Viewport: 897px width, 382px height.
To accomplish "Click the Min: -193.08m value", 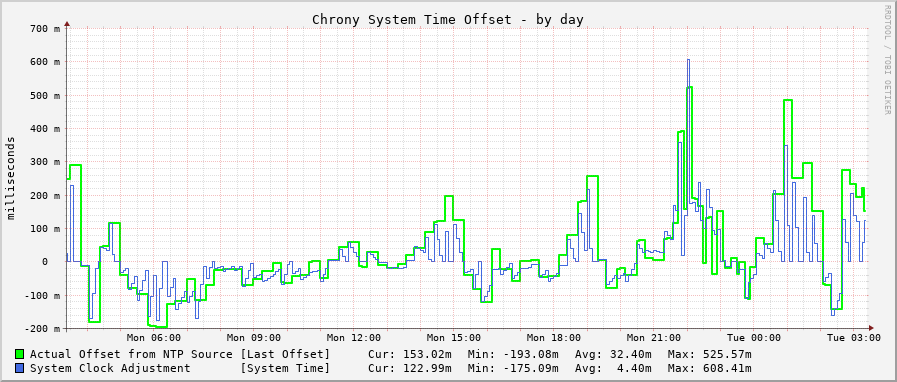I will 513,355.
